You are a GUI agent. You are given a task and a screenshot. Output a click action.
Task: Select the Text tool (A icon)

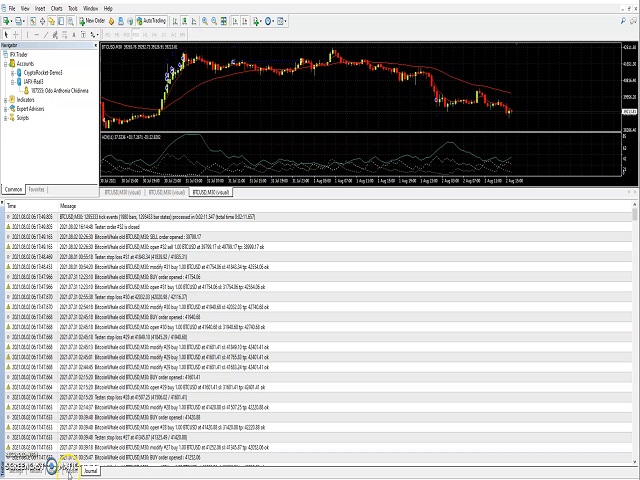point(74,35)
